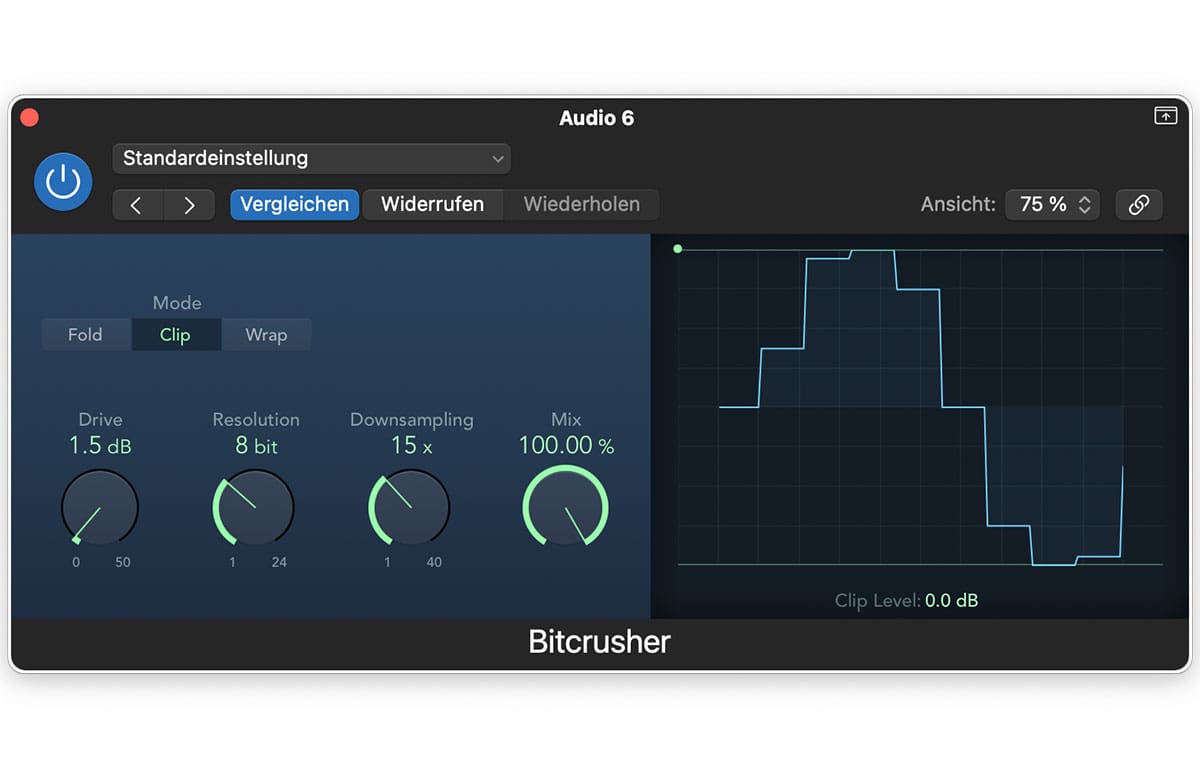Select Clip mode
The width and height of the screenshot is (1200, 780).
pyautogui.click(x=176, y=335)
